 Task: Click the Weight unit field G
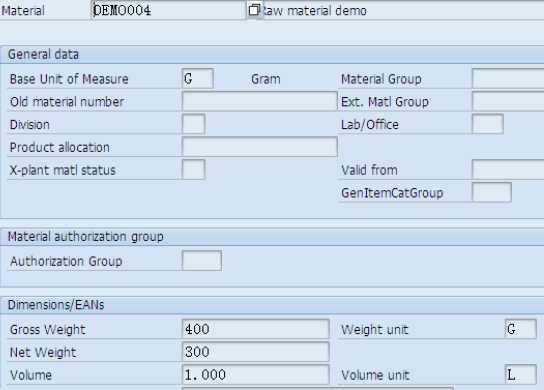[x=520, y=329]
